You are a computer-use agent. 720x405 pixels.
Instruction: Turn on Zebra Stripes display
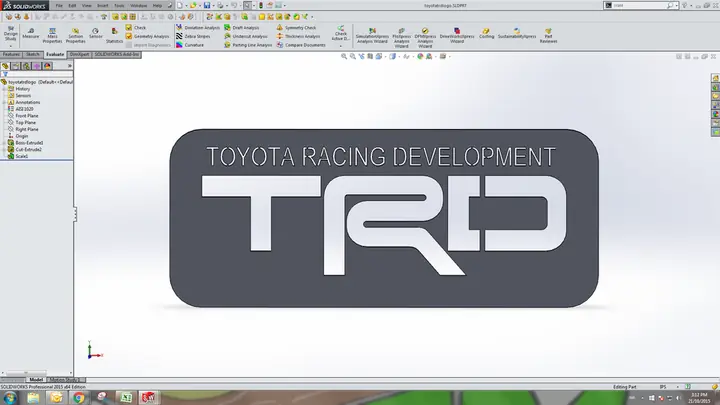(193, 36)
